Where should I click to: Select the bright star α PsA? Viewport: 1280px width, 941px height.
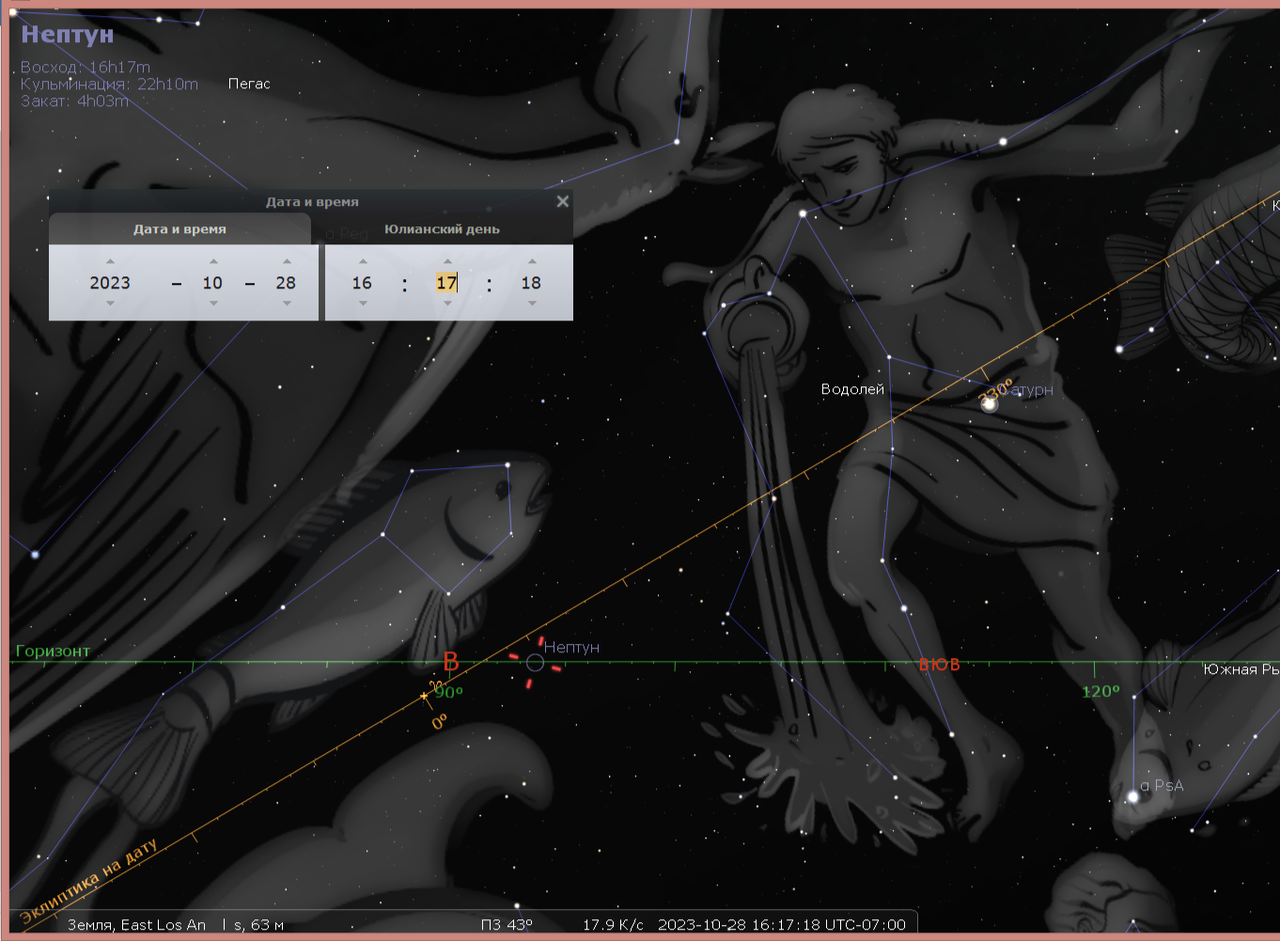click(1133, 797)
